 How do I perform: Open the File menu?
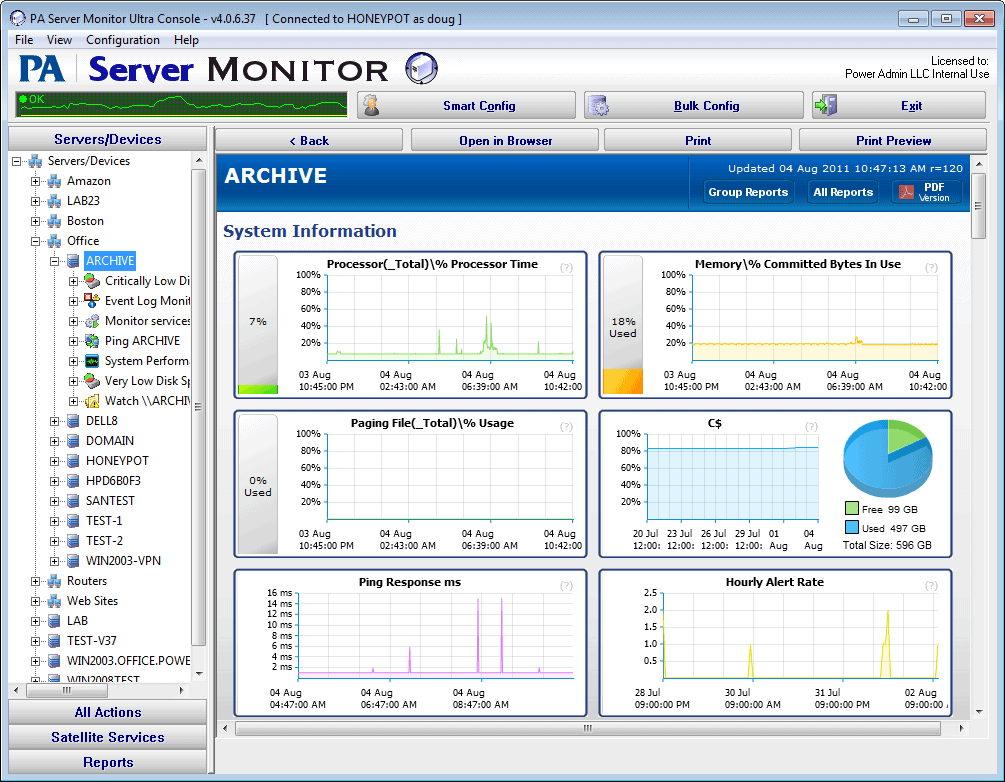(x=24, y=40)
